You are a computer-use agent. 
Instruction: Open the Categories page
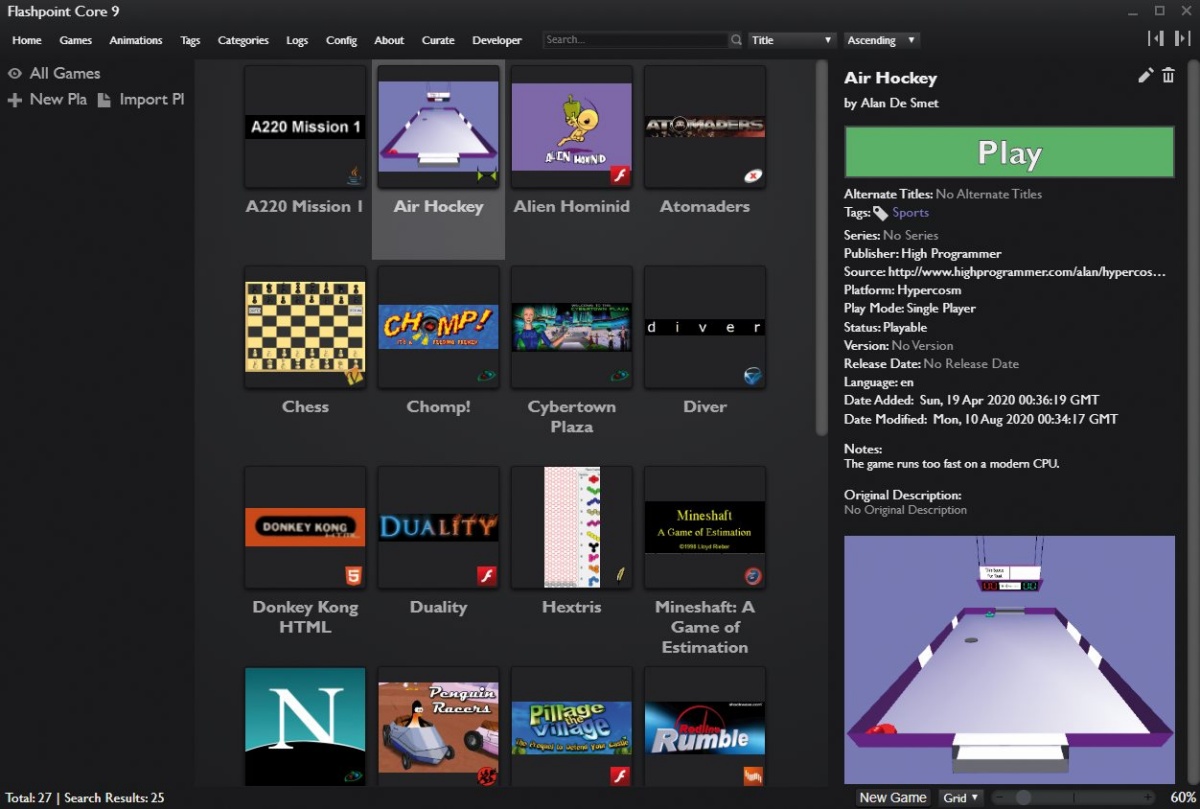[x=243, y=40]
